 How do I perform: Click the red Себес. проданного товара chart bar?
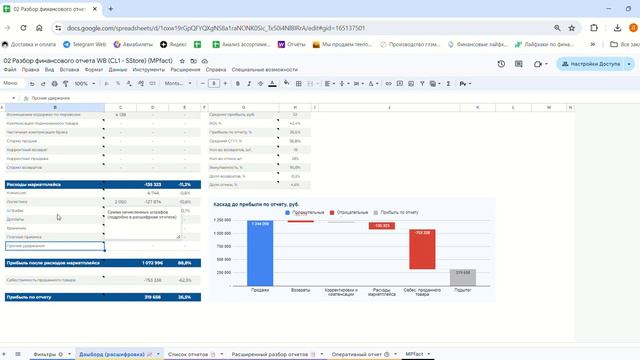click(x=422, y=249)
